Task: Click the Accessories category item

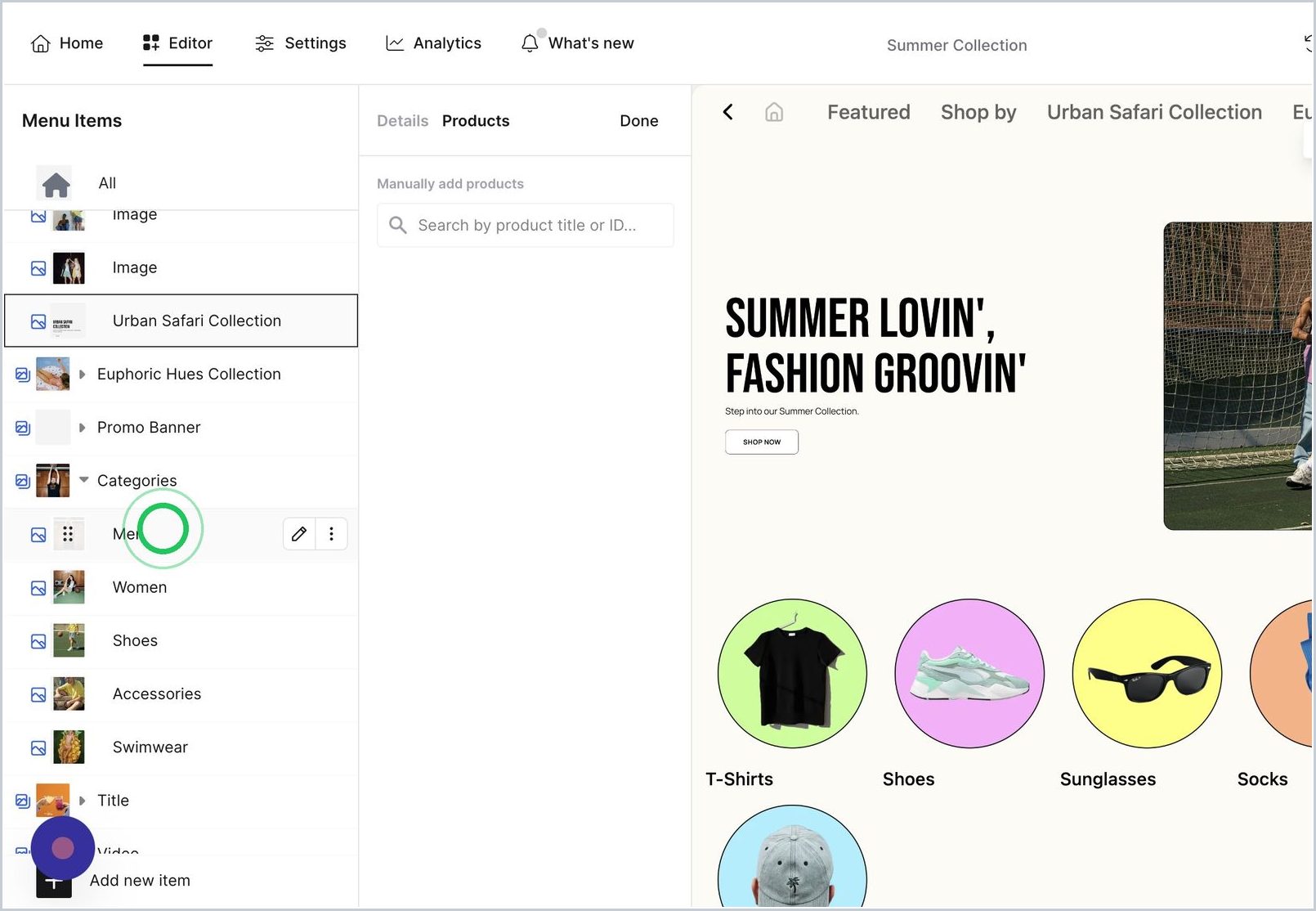Action: click(181, 694)
